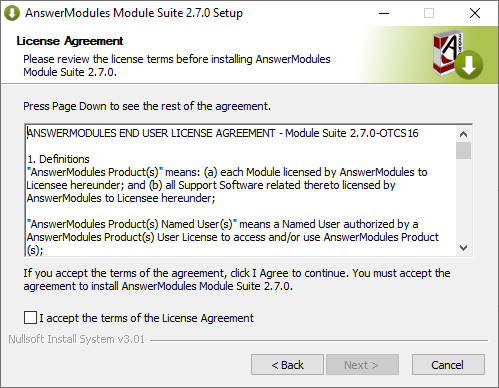Screen dimensions: 499x388
Task: Click the AnswerModules red product box logo
Action: [448, 52]
